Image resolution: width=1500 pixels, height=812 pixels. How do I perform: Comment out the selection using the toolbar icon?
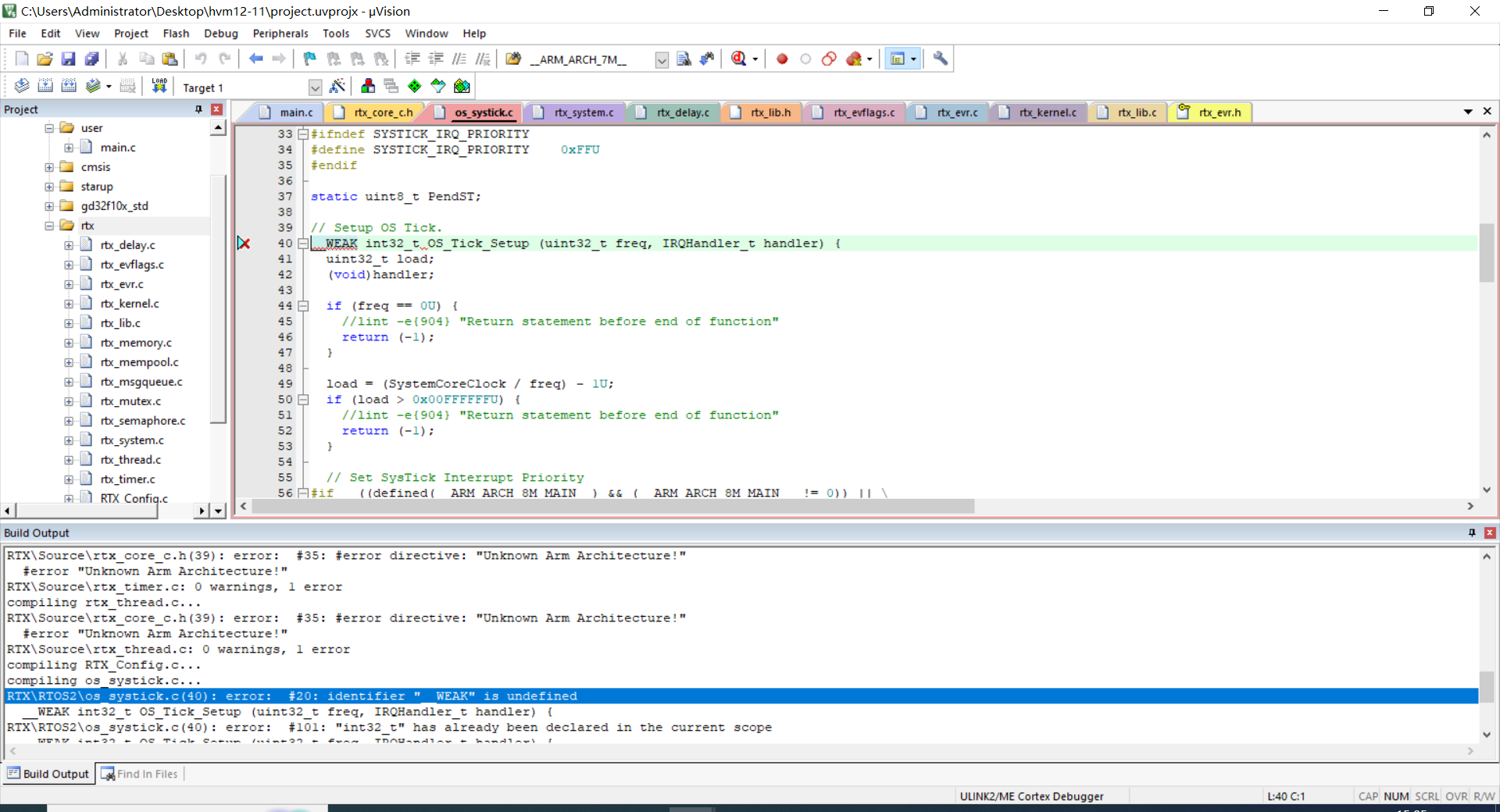pyautogui.click(x=459, y=59)
